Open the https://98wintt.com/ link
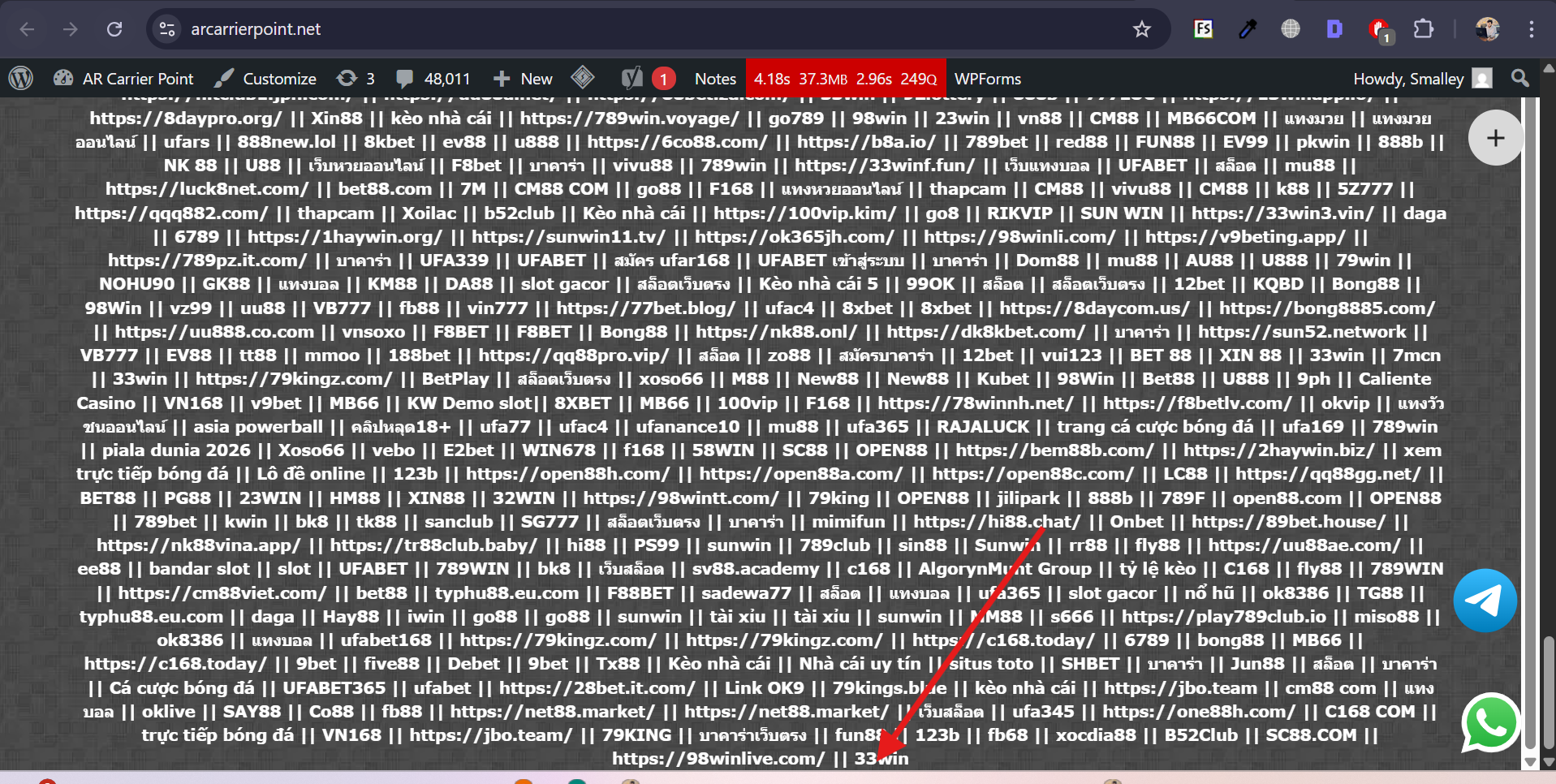This screenshot has height=784, width=1556. (x=680, y=498)
